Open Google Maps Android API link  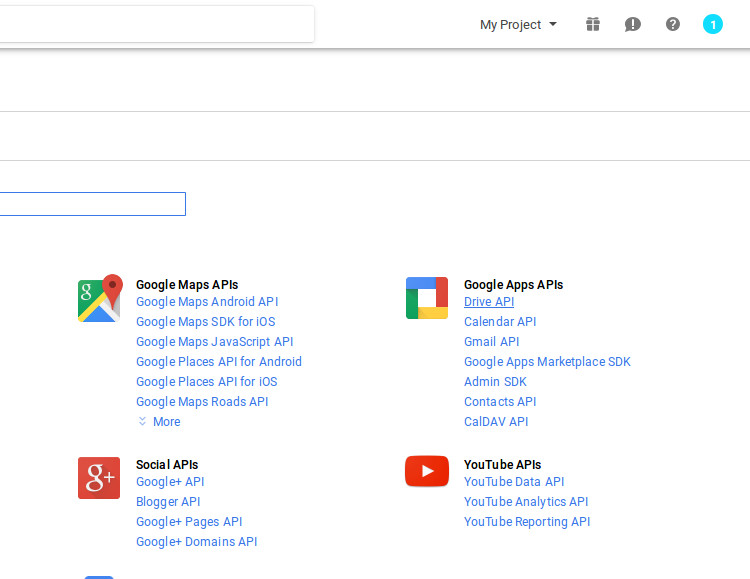point(207,302)
